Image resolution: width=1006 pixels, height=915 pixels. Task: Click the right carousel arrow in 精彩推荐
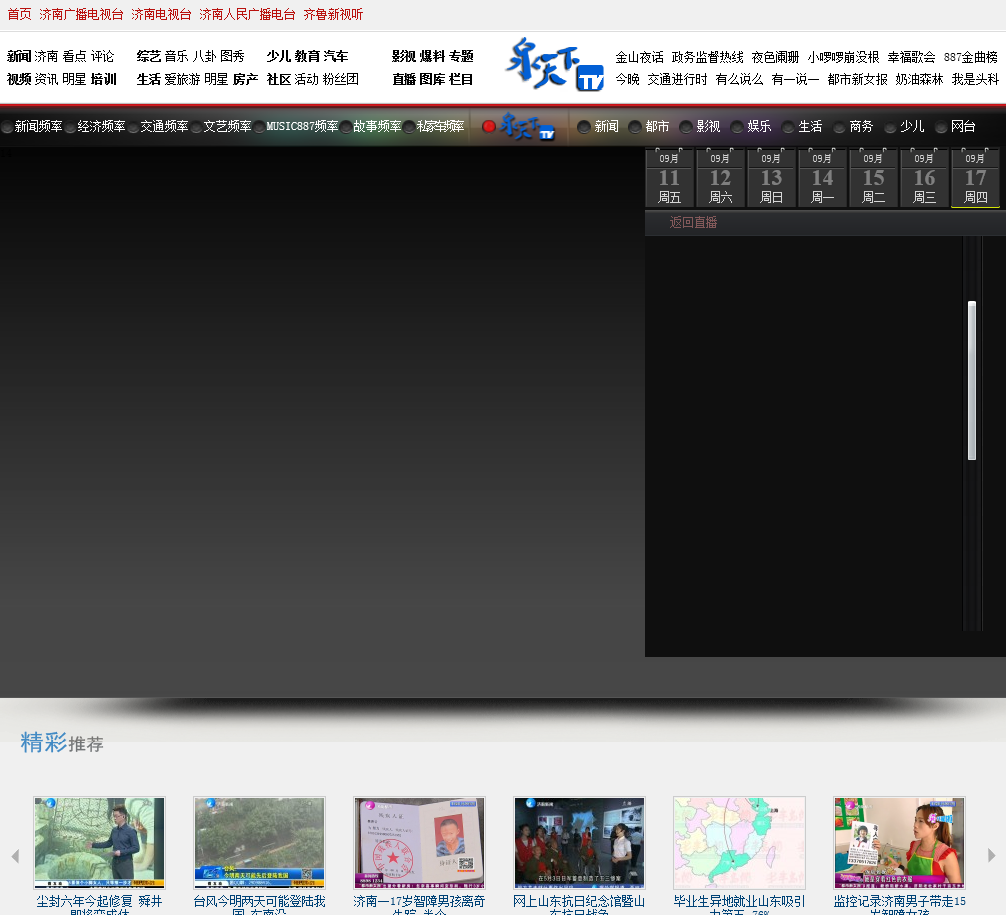coord(991,856)
